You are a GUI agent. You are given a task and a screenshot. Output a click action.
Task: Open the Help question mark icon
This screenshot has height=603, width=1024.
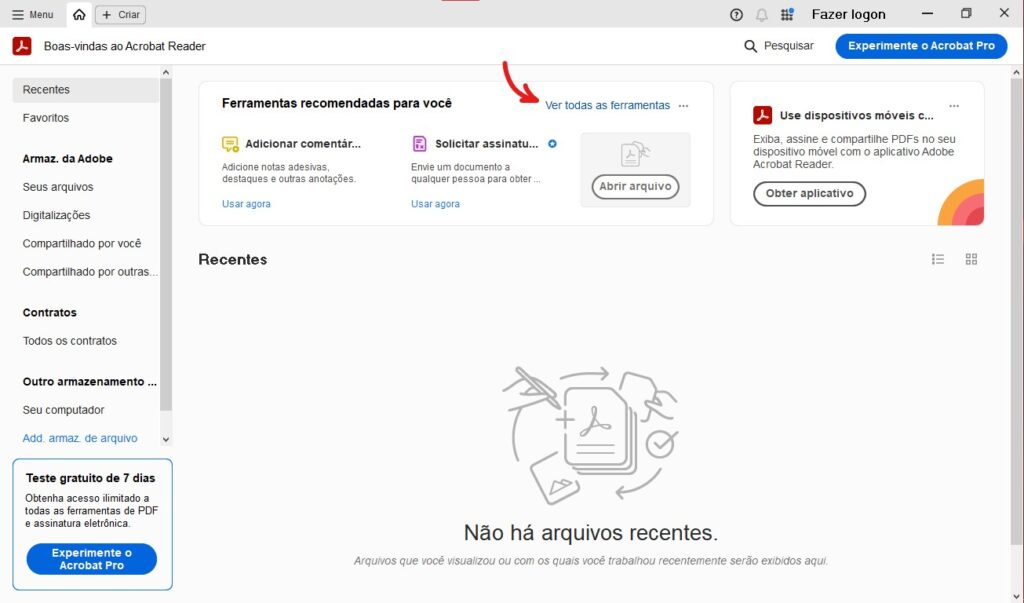[736, 14]
